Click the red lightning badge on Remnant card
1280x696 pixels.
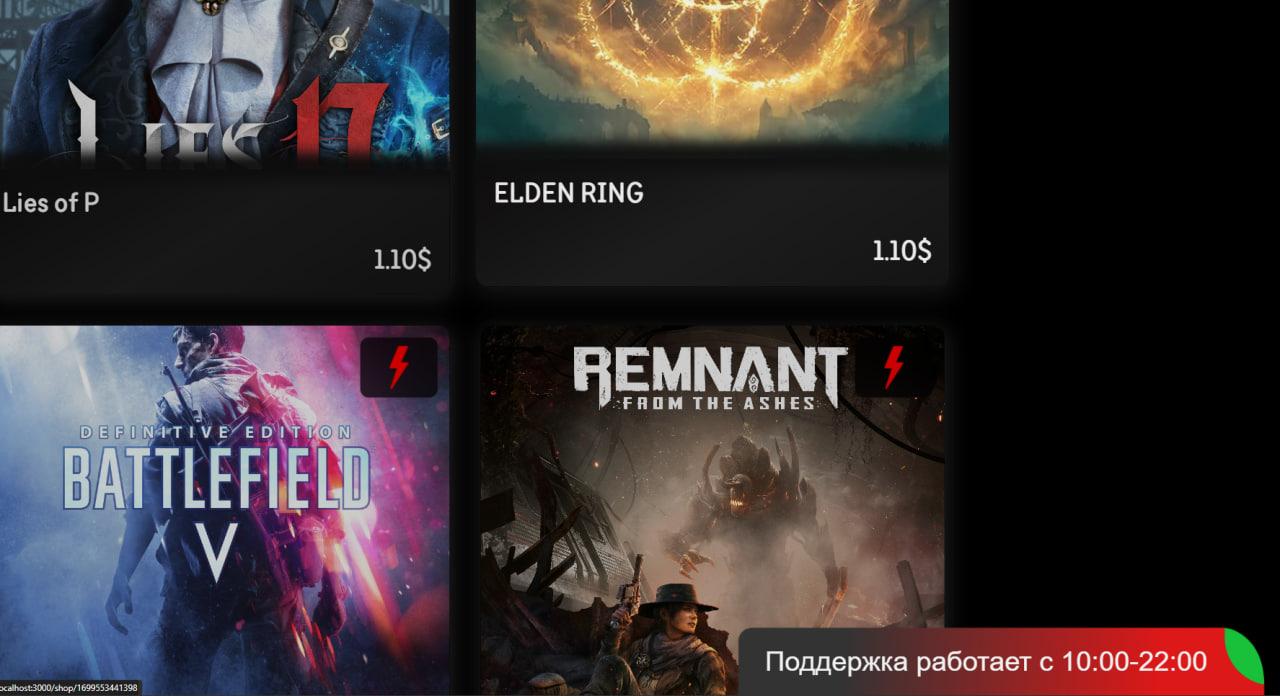click(x=893, y=367)
